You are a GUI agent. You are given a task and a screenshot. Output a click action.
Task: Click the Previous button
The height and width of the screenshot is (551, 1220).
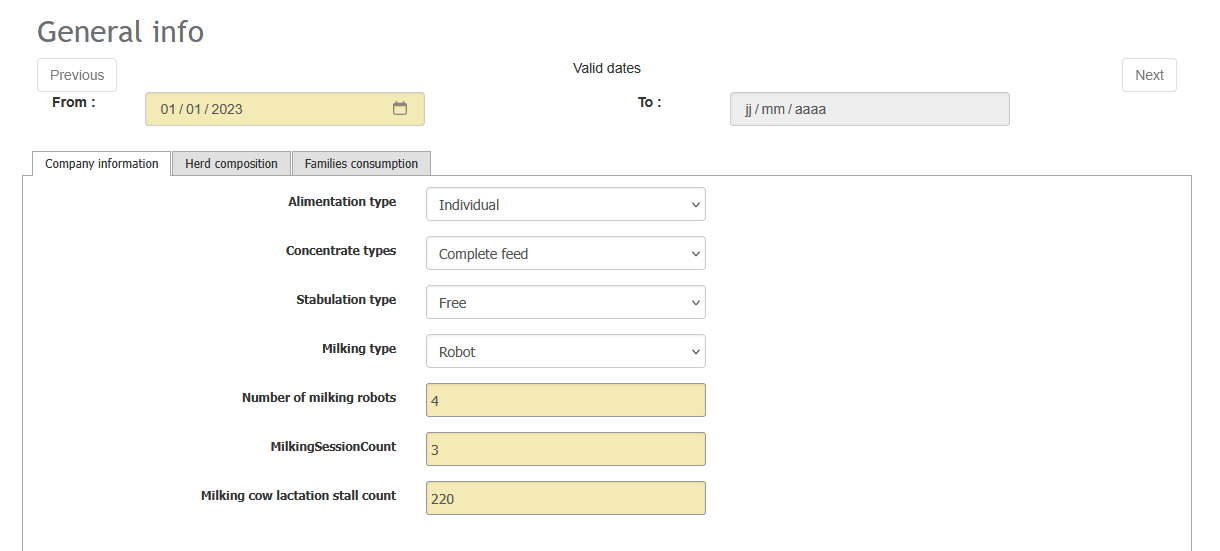tap(77, 75)
